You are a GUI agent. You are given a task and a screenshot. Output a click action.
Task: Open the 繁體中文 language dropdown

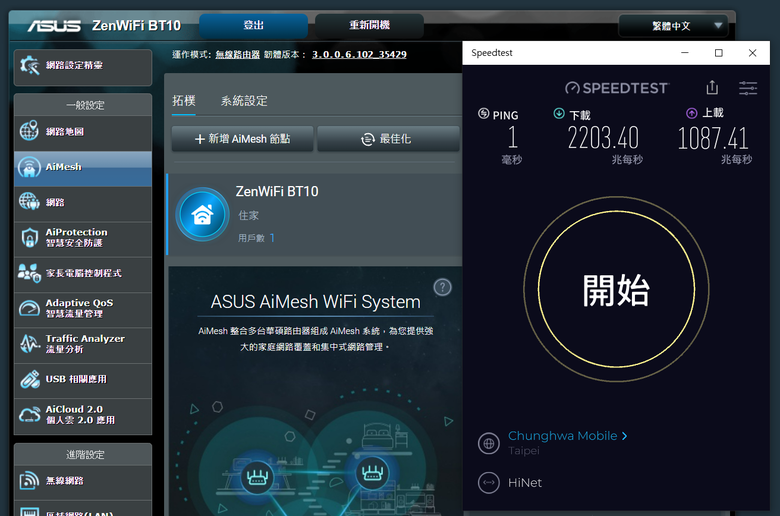[x=673, y=26]
